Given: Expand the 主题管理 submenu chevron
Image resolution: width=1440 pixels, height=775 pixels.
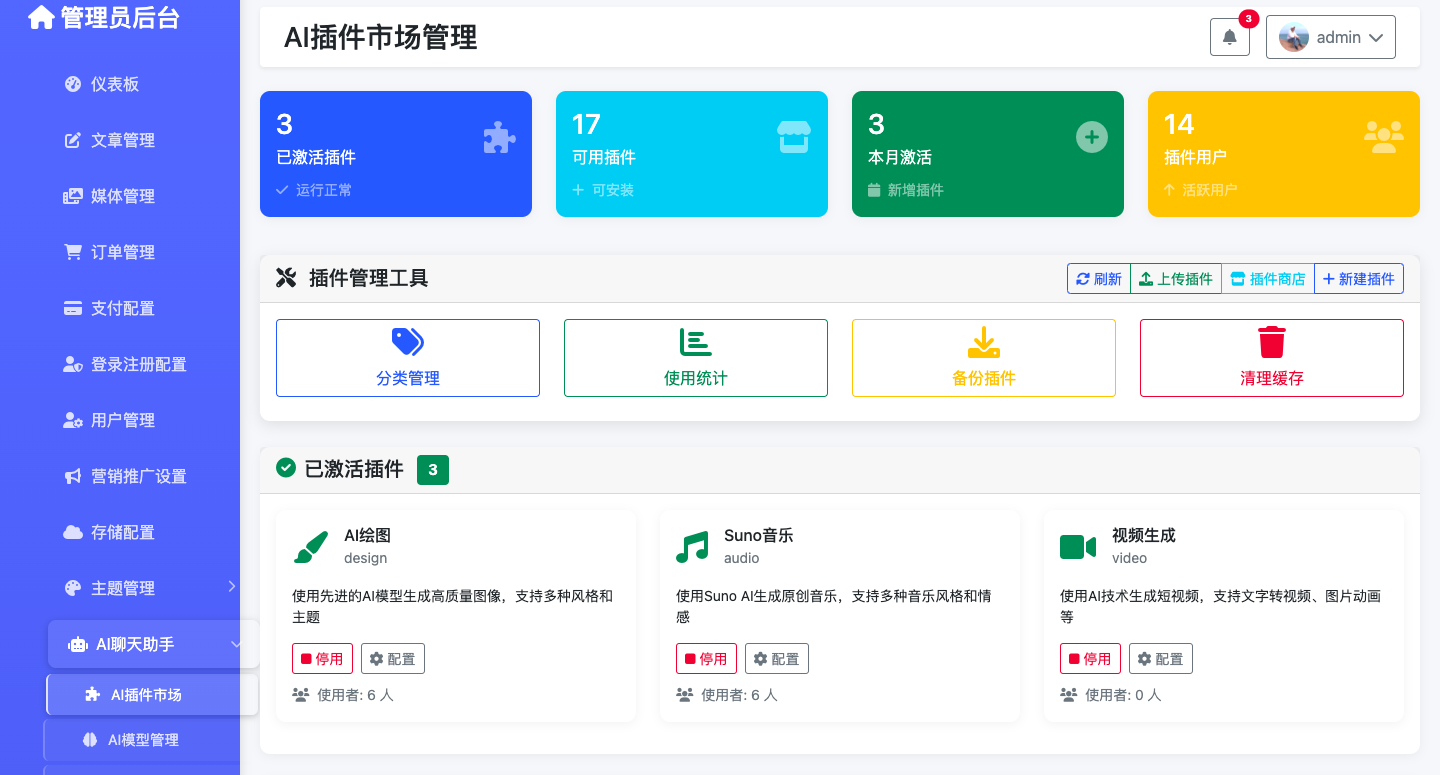Looking at the screenshot, I should click(232, 587).
